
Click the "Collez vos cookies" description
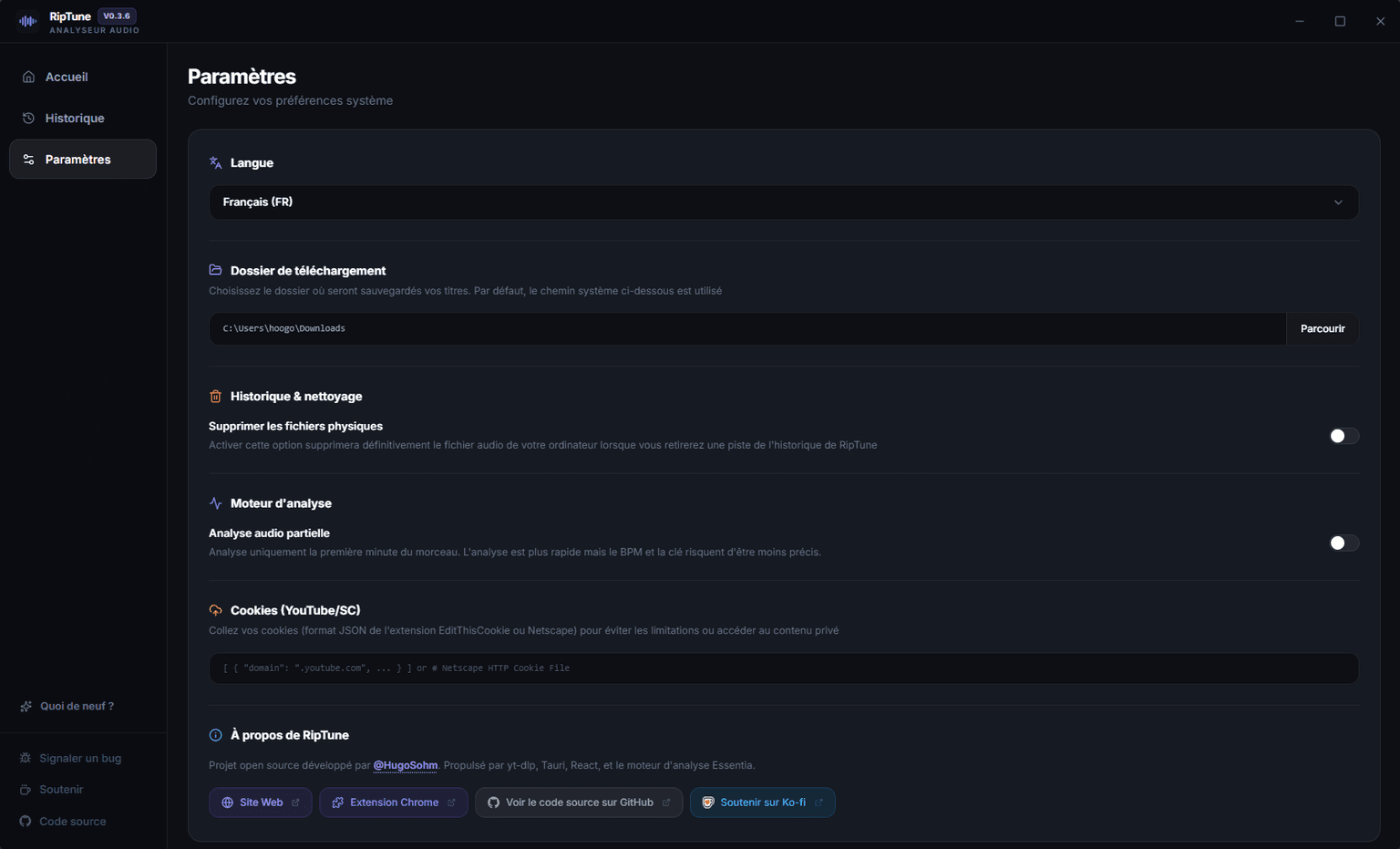click(x=523, y=630)
